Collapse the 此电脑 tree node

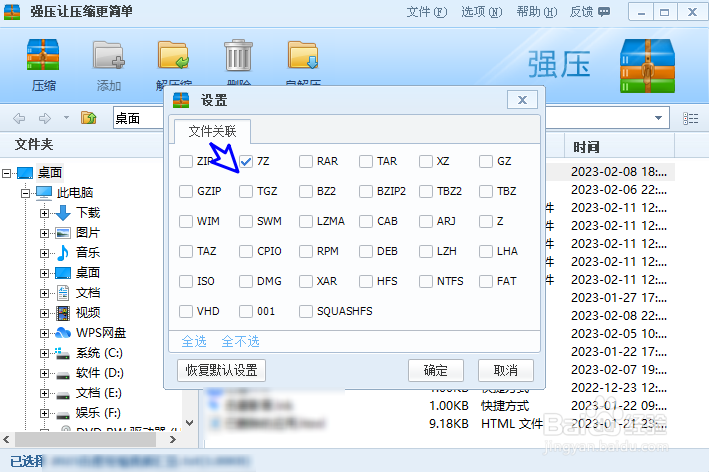click(x=26, y=193)
